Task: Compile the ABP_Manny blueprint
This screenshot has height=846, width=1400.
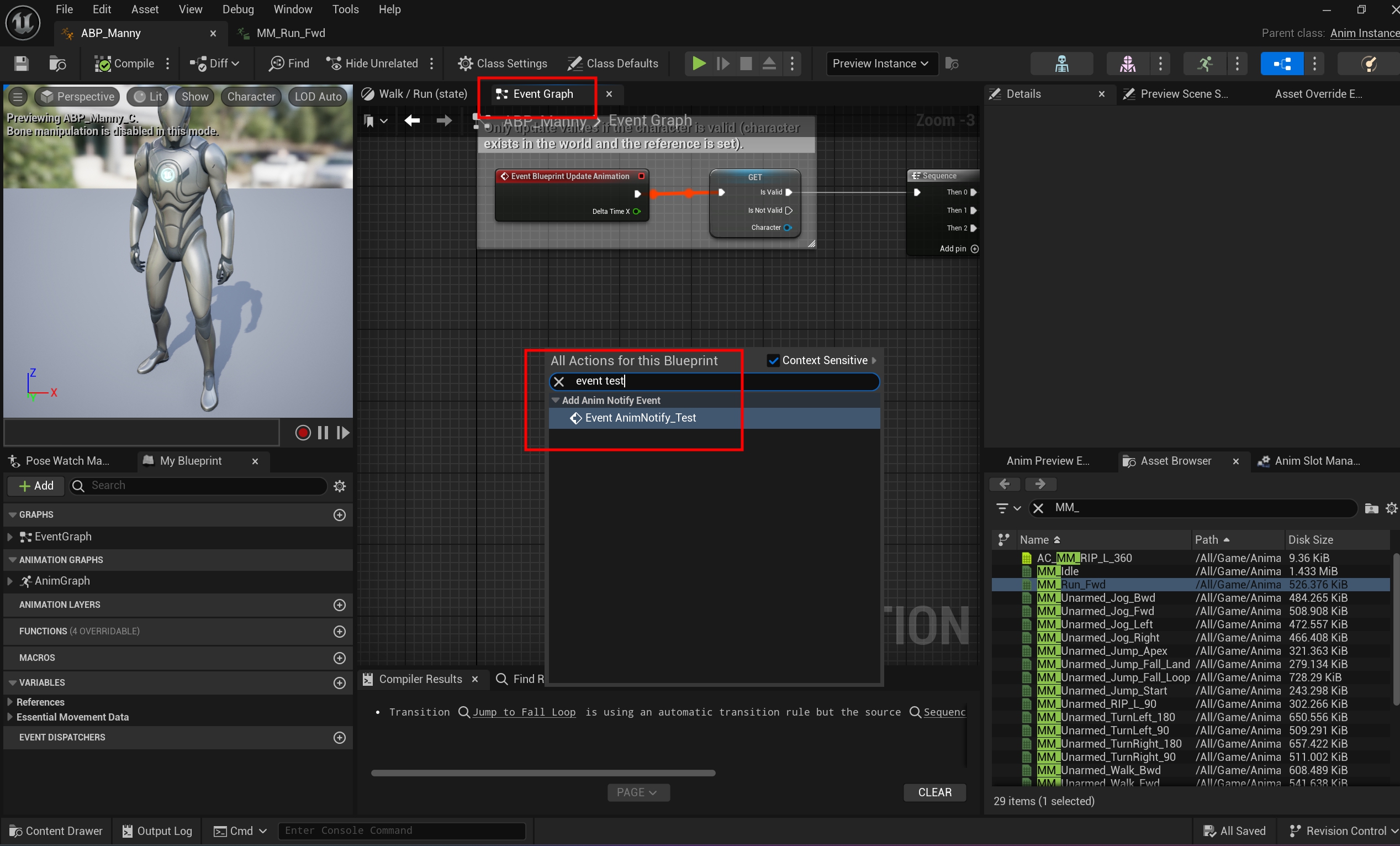Action: pyautogui.click(x=124, y=63)
